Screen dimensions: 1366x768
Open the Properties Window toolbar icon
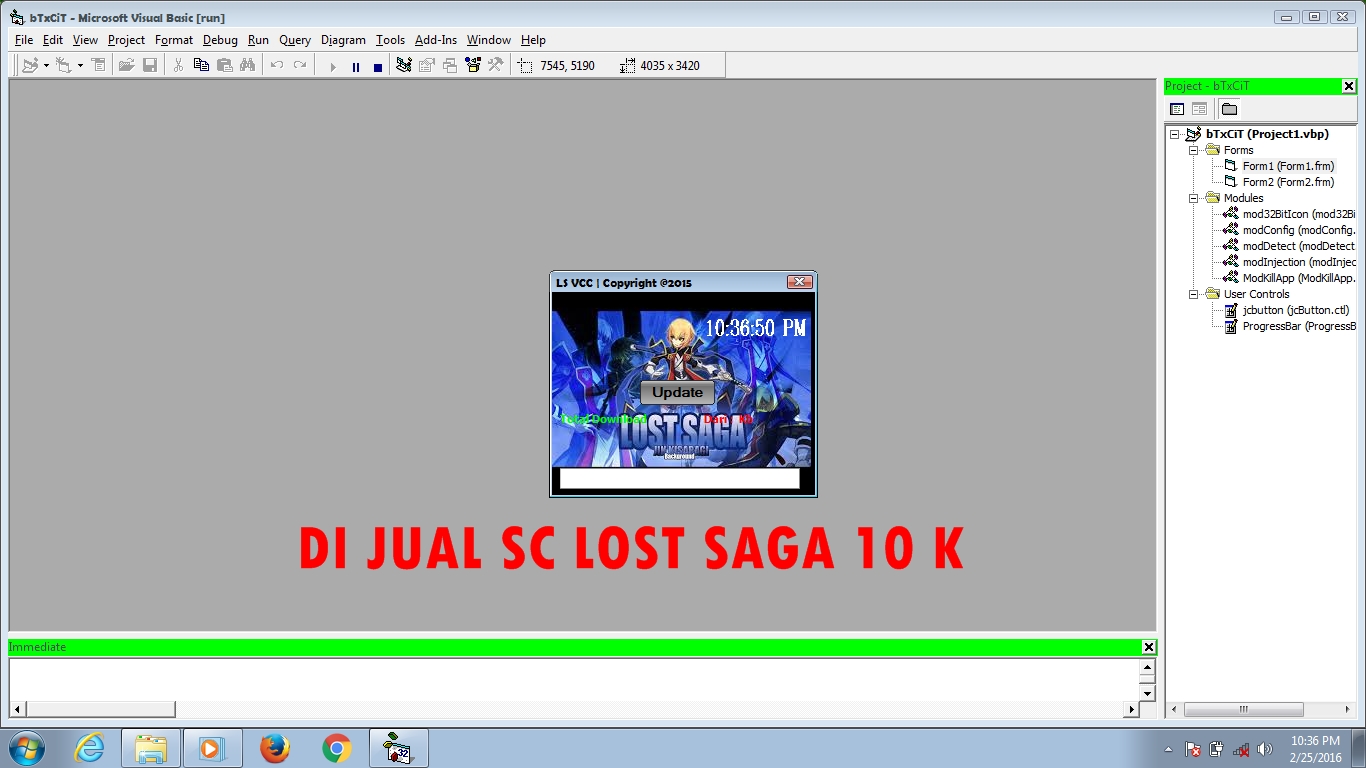427,66
